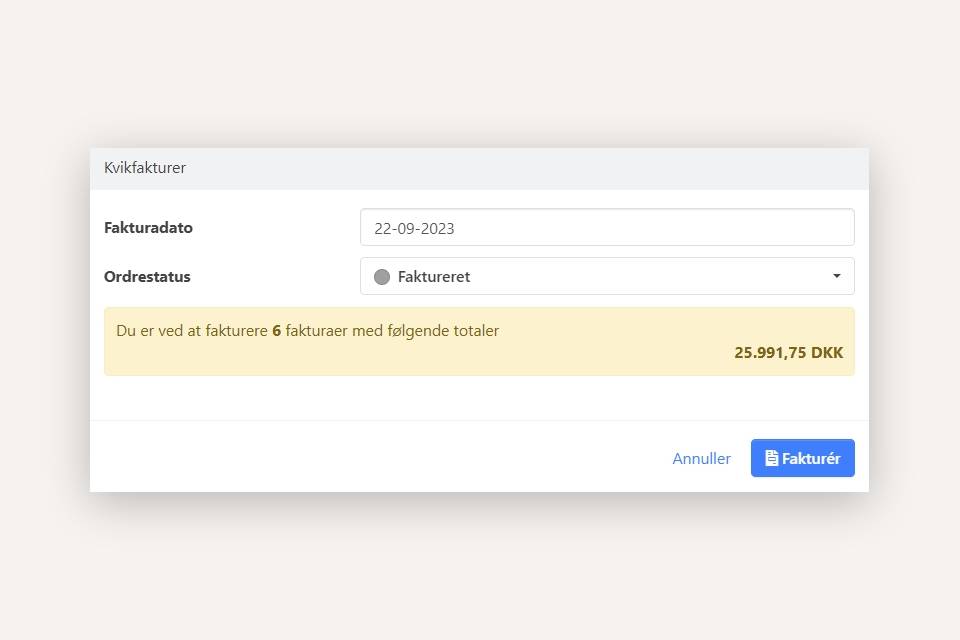Click the backdrop outside the dialog

pos(480,570)
